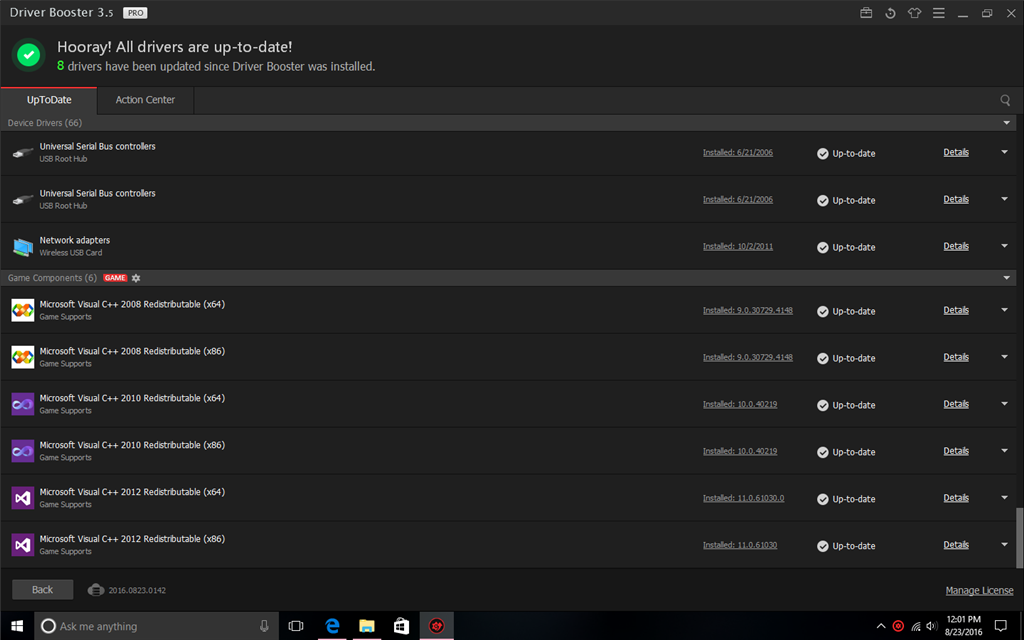Open the hamburger options menu
The image size is (1024, 640).
[938, 13]
